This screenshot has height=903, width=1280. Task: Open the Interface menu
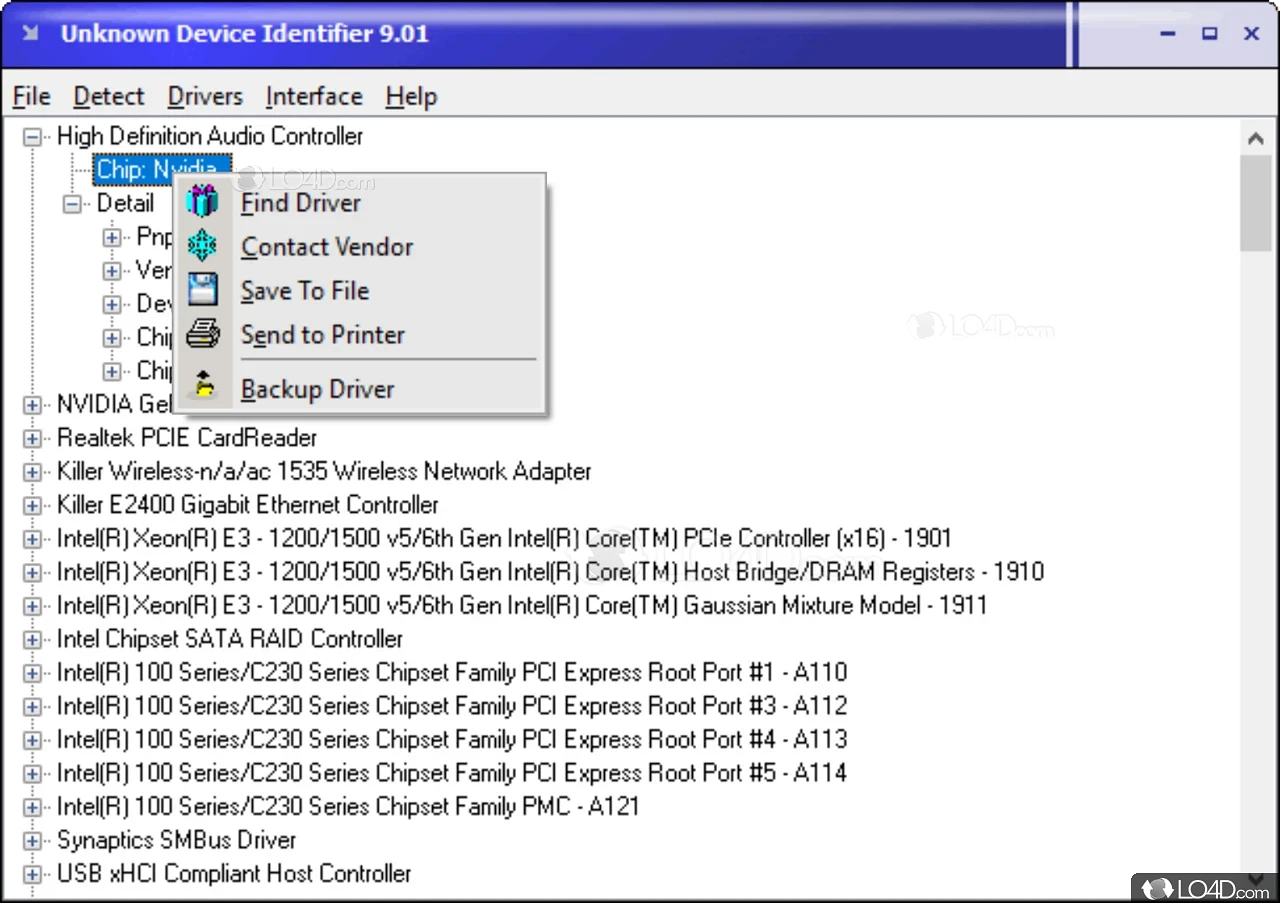point(314,96)
